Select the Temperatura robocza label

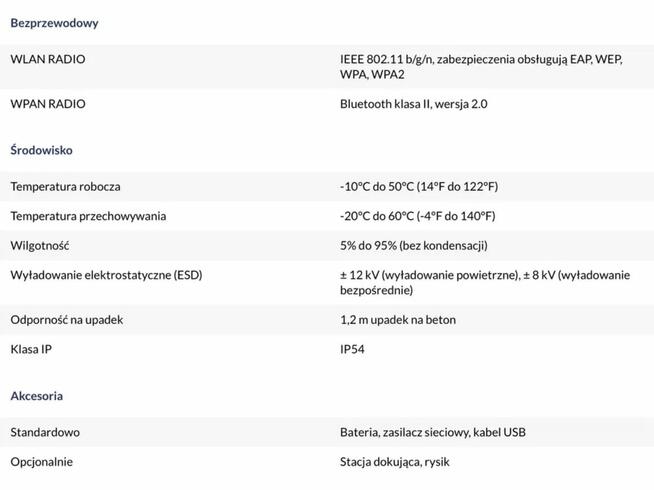tap(71, 186)
